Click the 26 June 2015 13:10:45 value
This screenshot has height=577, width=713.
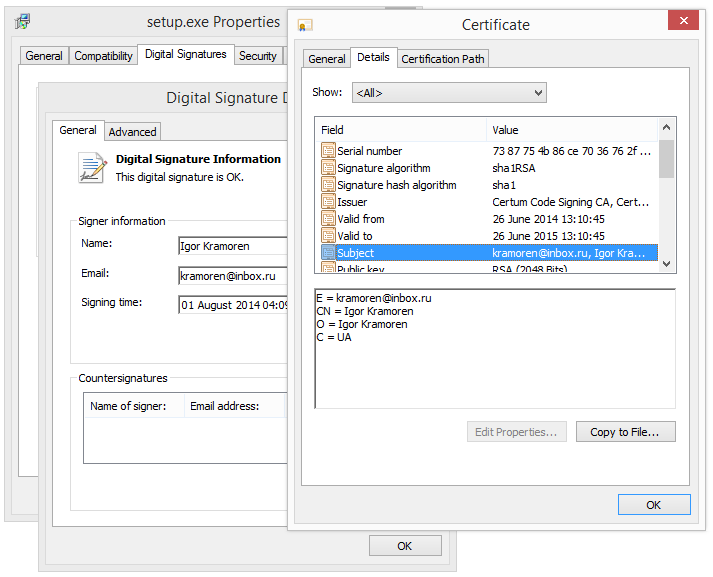548,236
